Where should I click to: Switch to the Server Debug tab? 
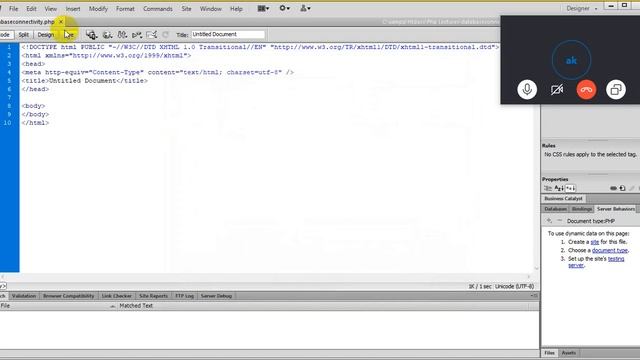(216, 296)
